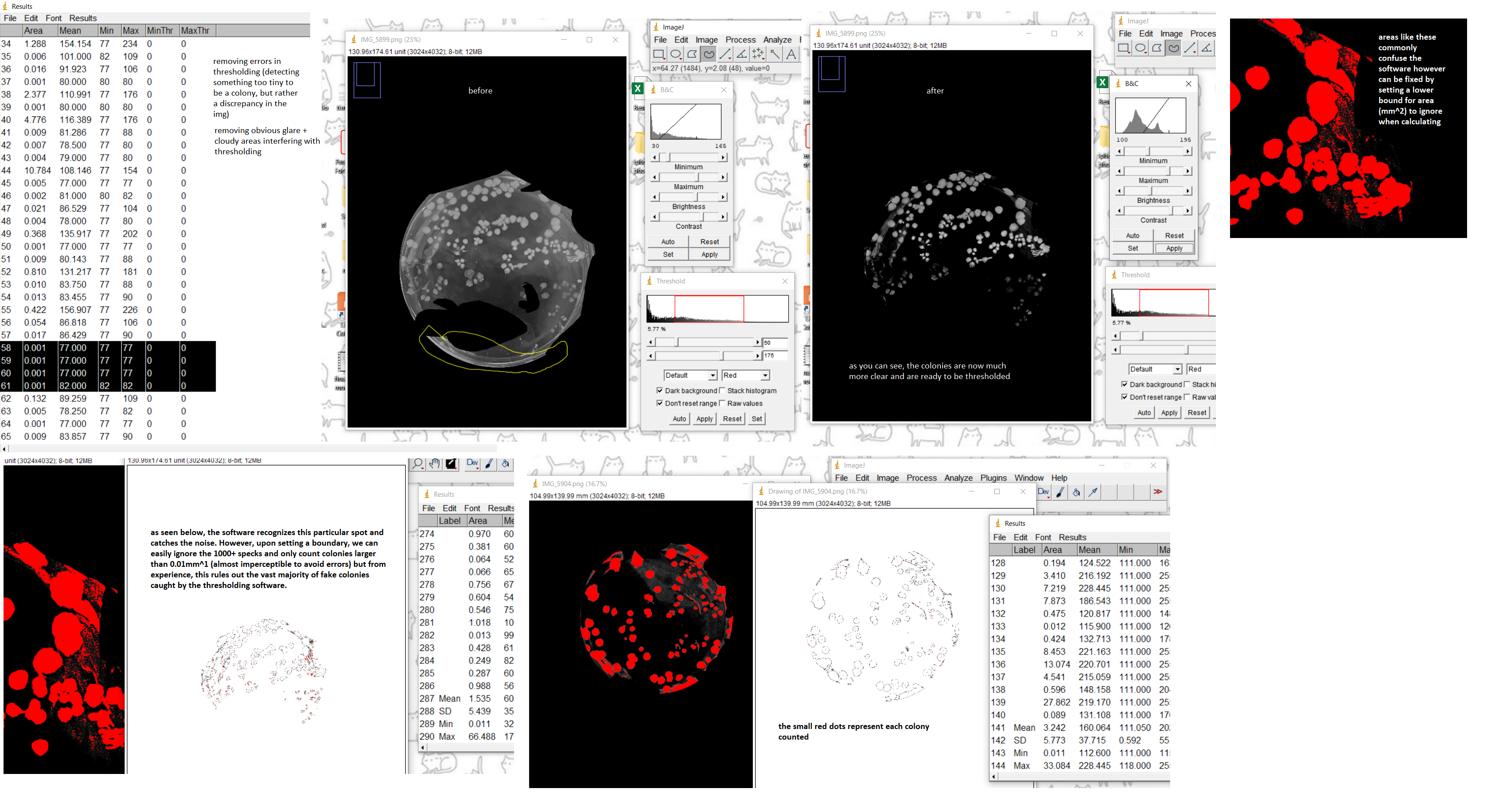The height and width of the screenshot is (796, 1512).
Task: Click the Set button in Threshold dialog
Action: pos(756,419)
